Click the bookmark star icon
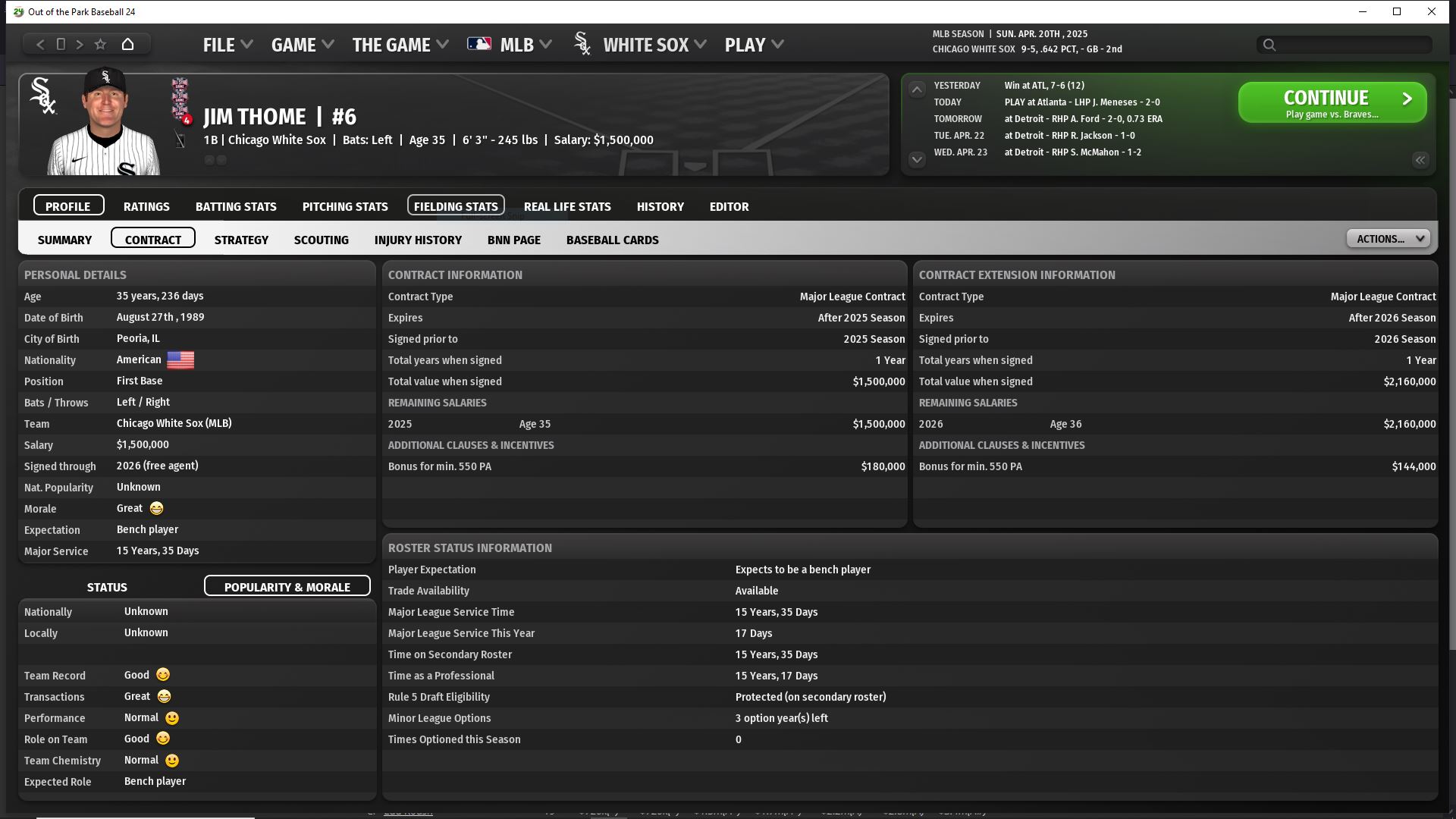 click(100, 45)
